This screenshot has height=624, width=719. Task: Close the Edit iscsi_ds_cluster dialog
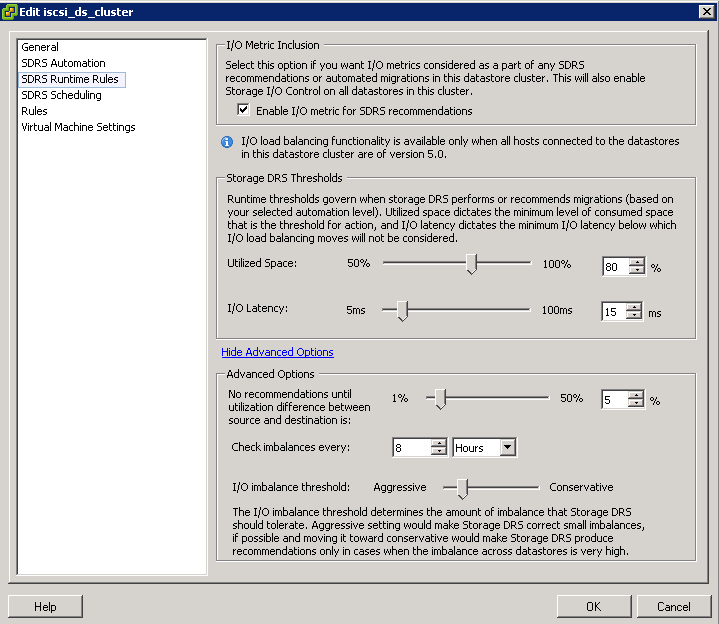pyautogui.click(x=706, y=12)
